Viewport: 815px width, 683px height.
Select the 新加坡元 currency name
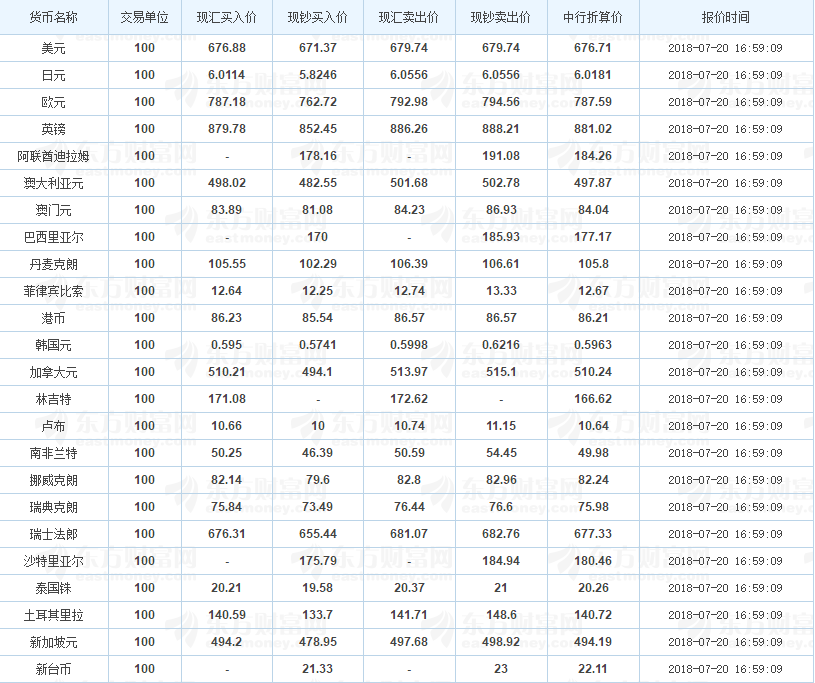click(x=54, y=643)
